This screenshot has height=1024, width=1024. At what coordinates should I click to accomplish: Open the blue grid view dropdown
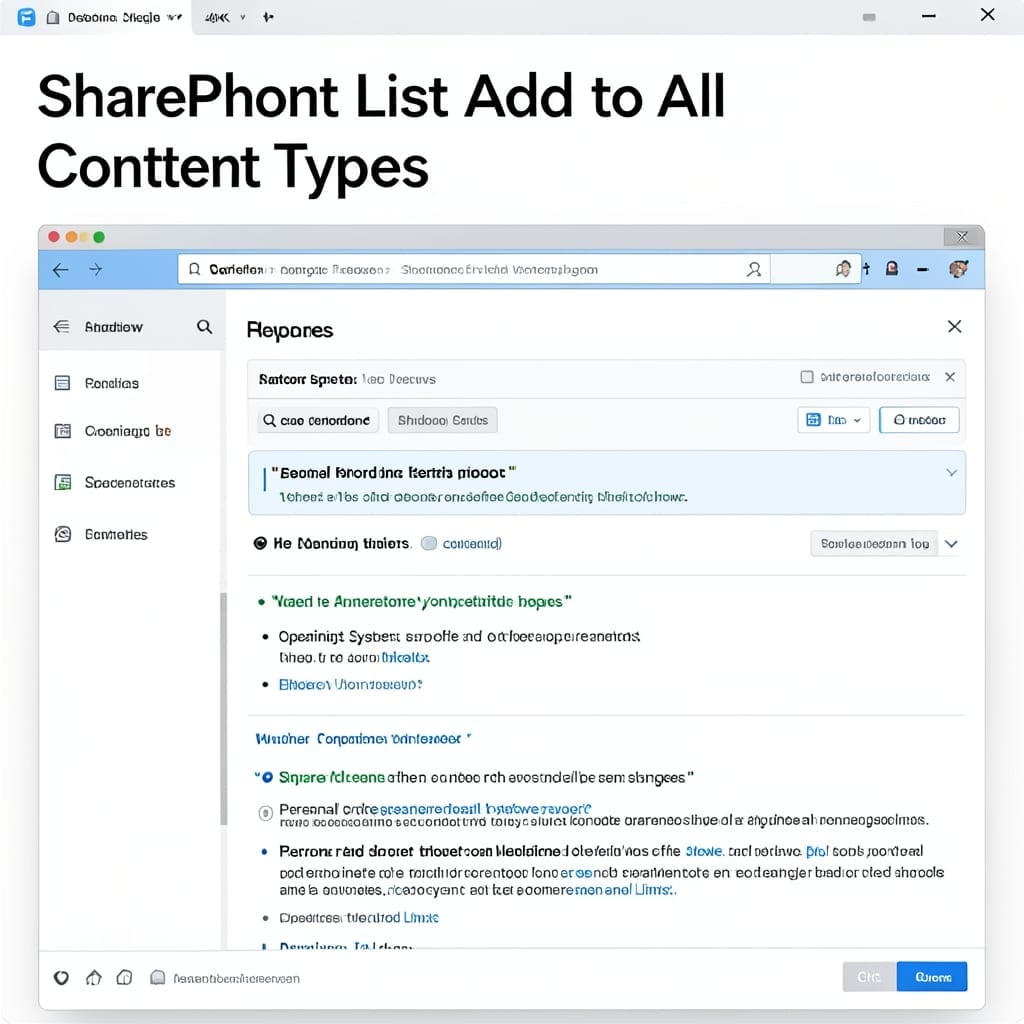pyautogui.click(x=833, y=420)
